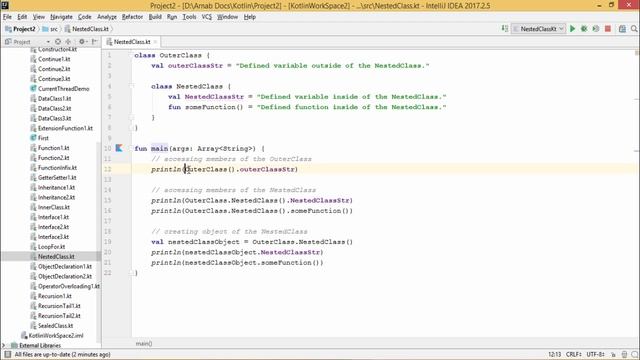Screen dimensions: 640x360
Task: Click status message All files are up-to-date
Action: 62,354
